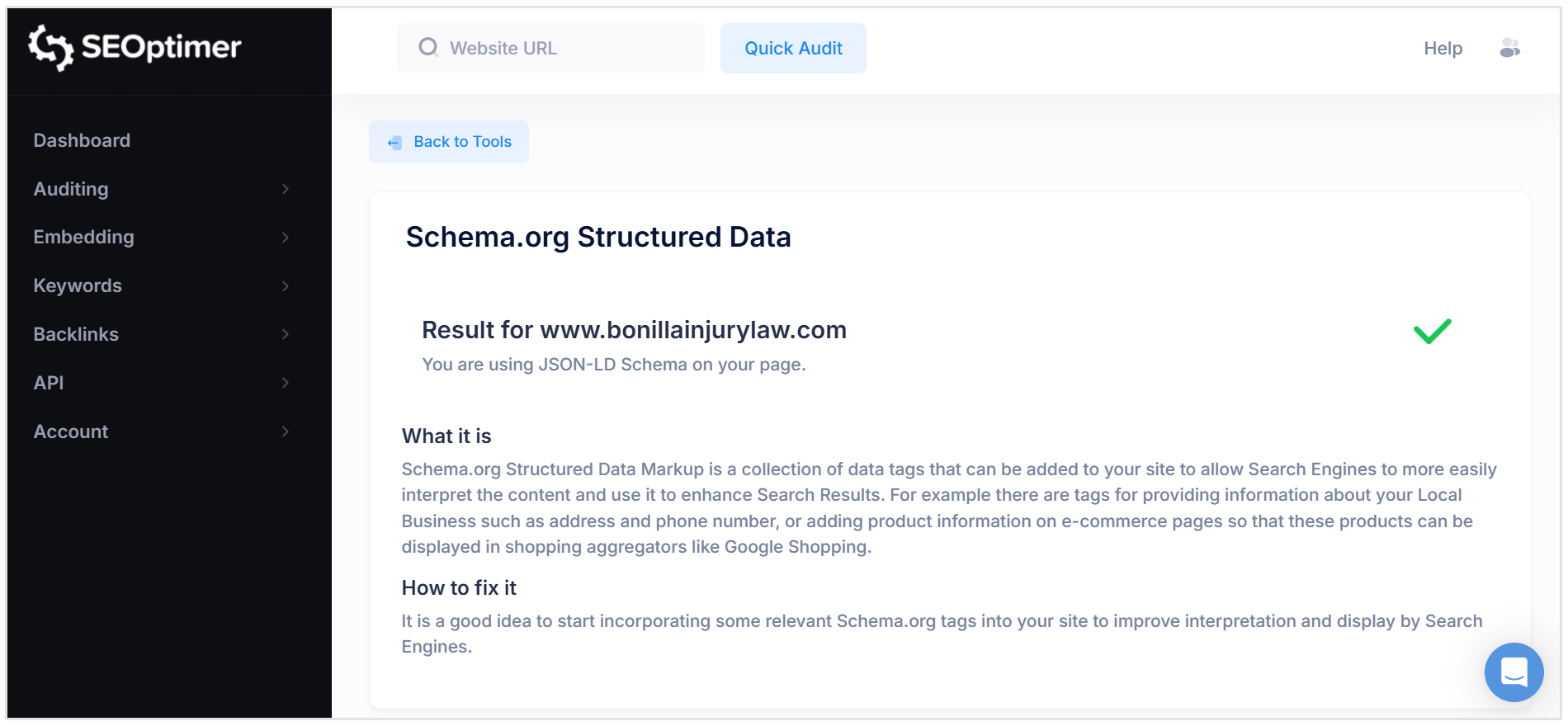Select the Schema.org Structured Data heading
The height and width of the screenshot is (726, 1568).
point(597,237)
